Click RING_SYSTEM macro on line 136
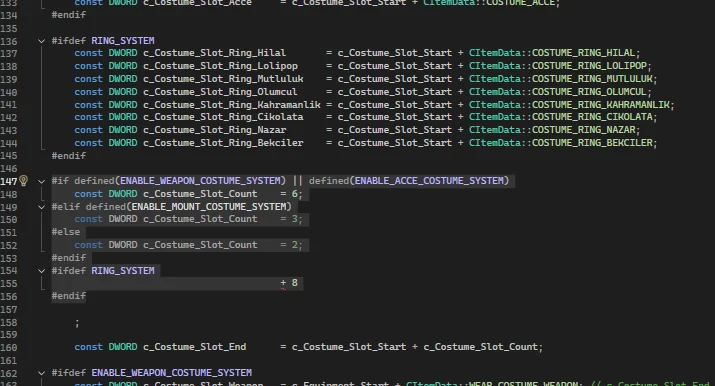Screen dimensions: 715x386 (x=123, y=41)
